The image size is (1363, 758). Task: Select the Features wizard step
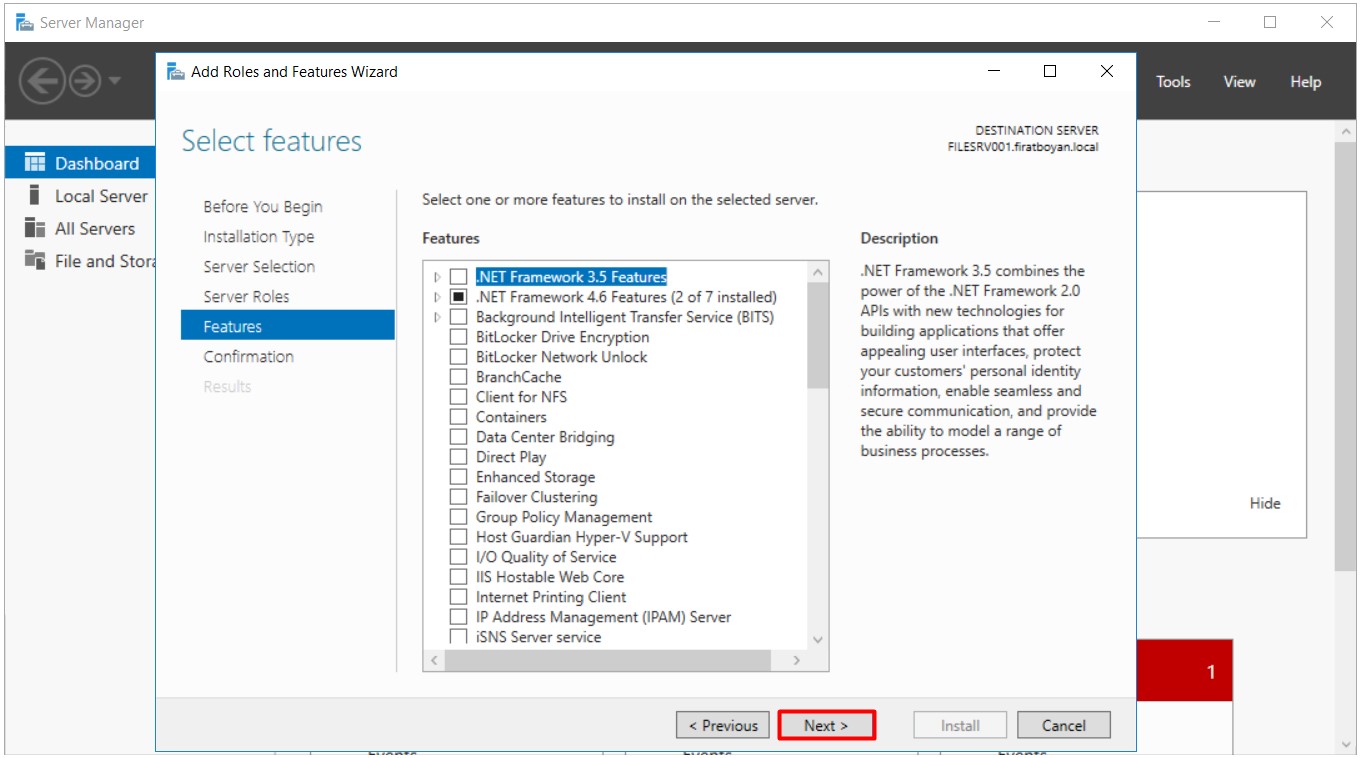[288, 326]
